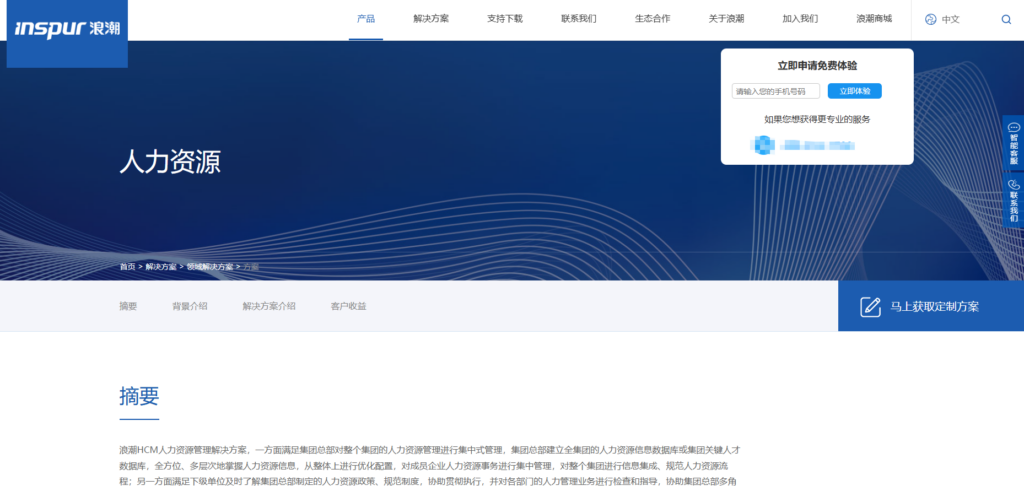Focus the phone number input field
The image size is (1024, 491).
[776, 91]
